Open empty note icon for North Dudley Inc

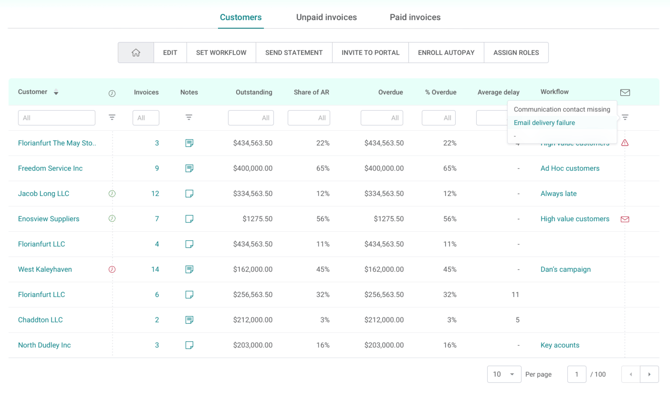189,345
